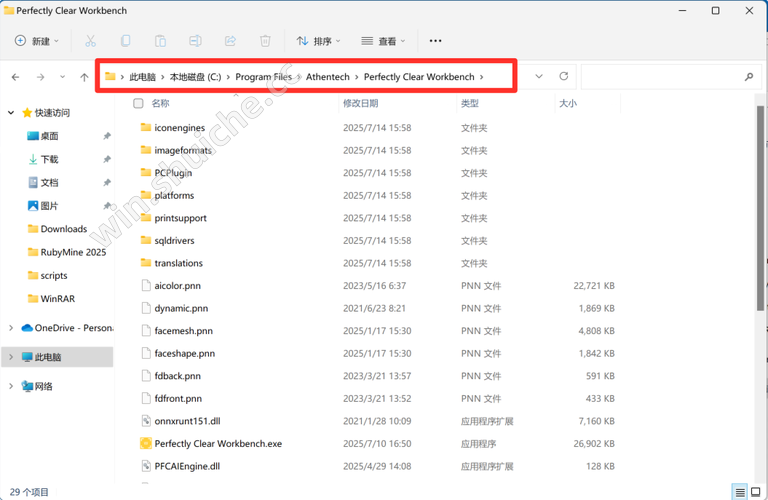The image size is (768, 500).
Task: Go forward with the right arrow
Action: pos(40,77)
